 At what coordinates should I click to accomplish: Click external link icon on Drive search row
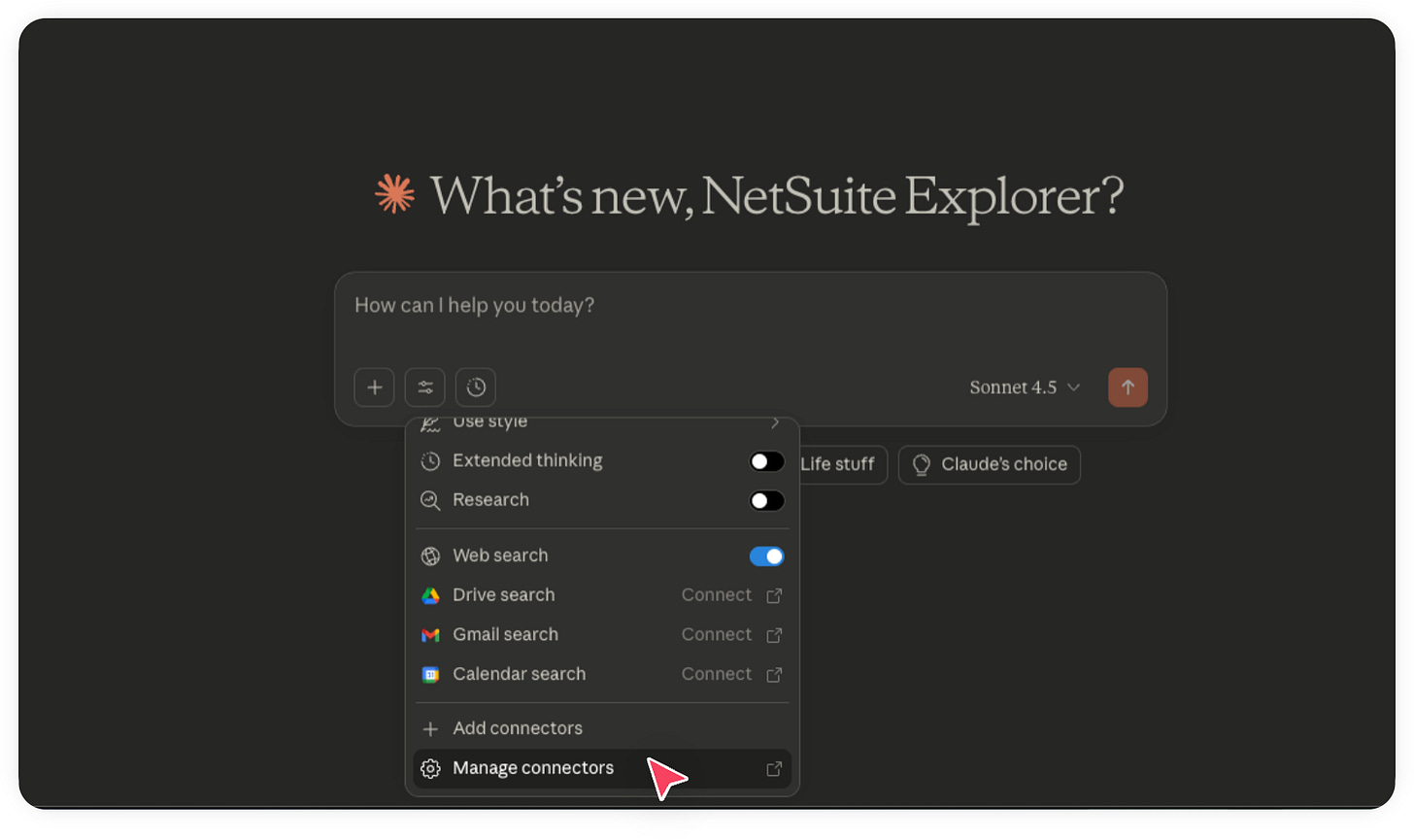pos(774,596)
